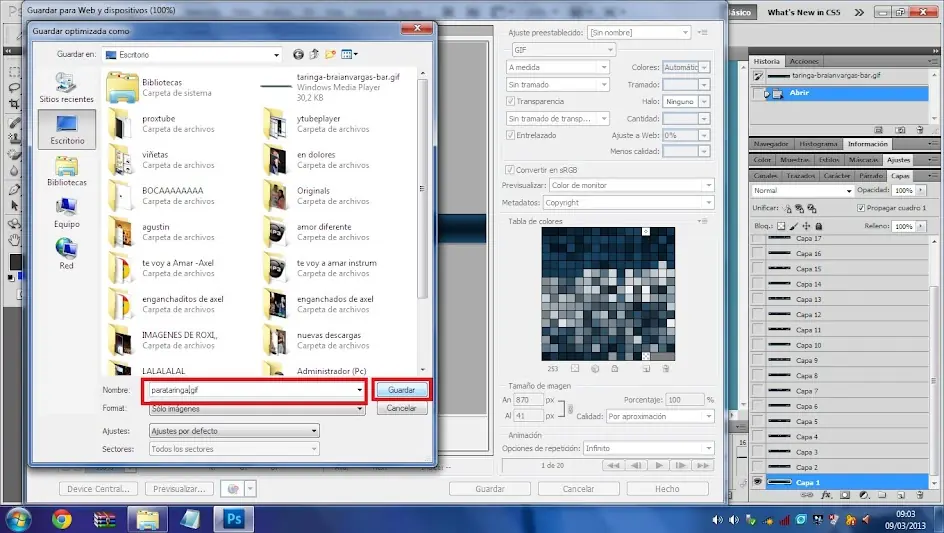
Task: Select Equipo in places sidebar
Action: (66, 213)
